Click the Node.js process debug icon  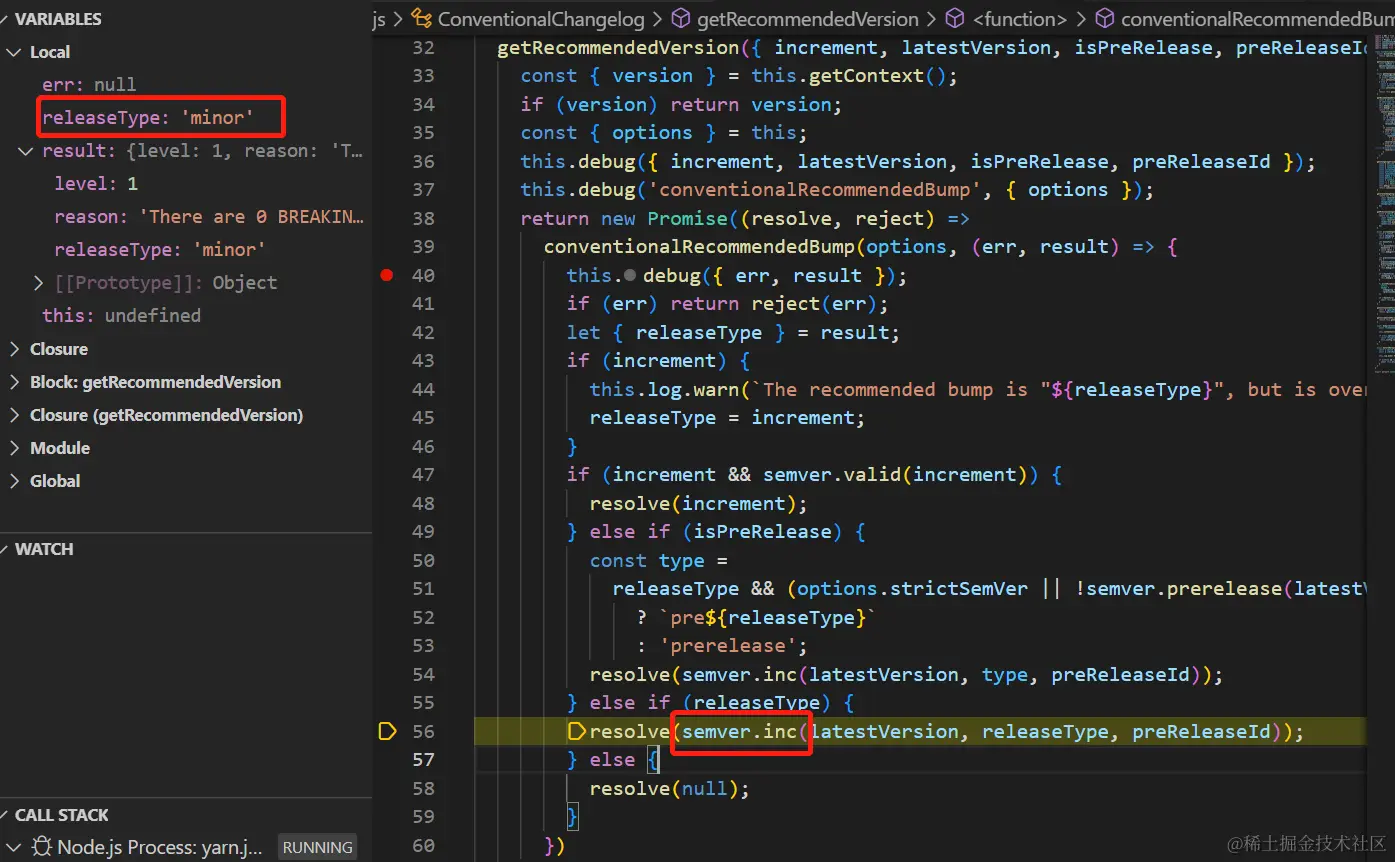(x=41, y=847)
